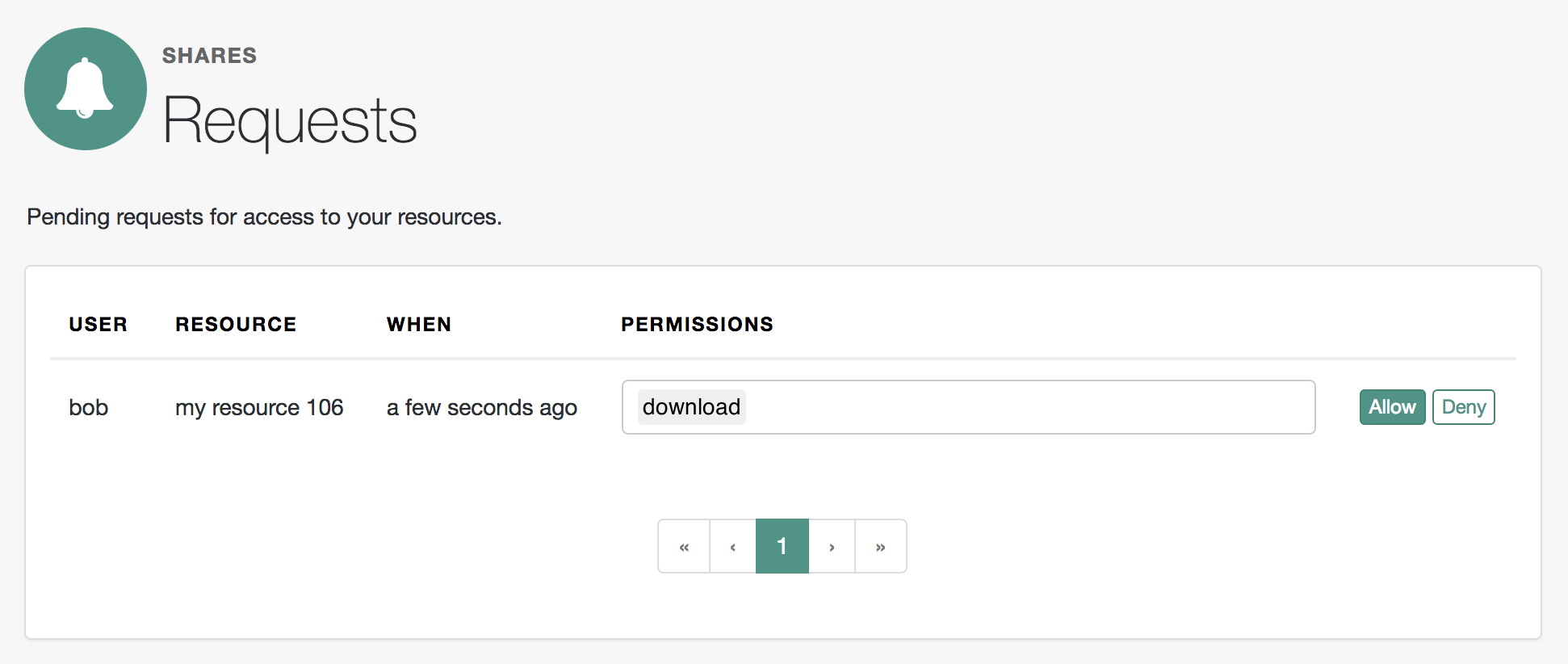Allow bob's access request
Viewport: 1568px width, 664px height.
[x=1391, y=407]
